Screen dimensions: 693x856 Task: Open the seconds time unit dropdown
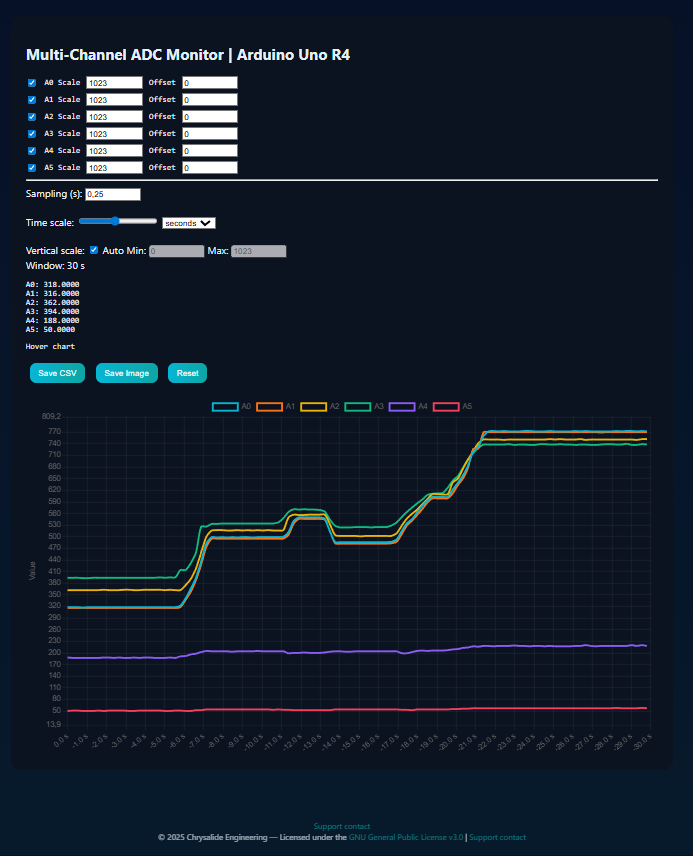point(189,223)
